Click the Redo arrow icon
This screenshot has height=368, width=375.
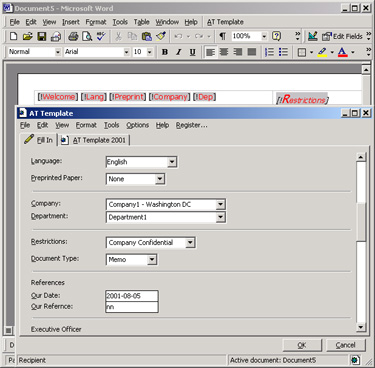tap(199, 36)
